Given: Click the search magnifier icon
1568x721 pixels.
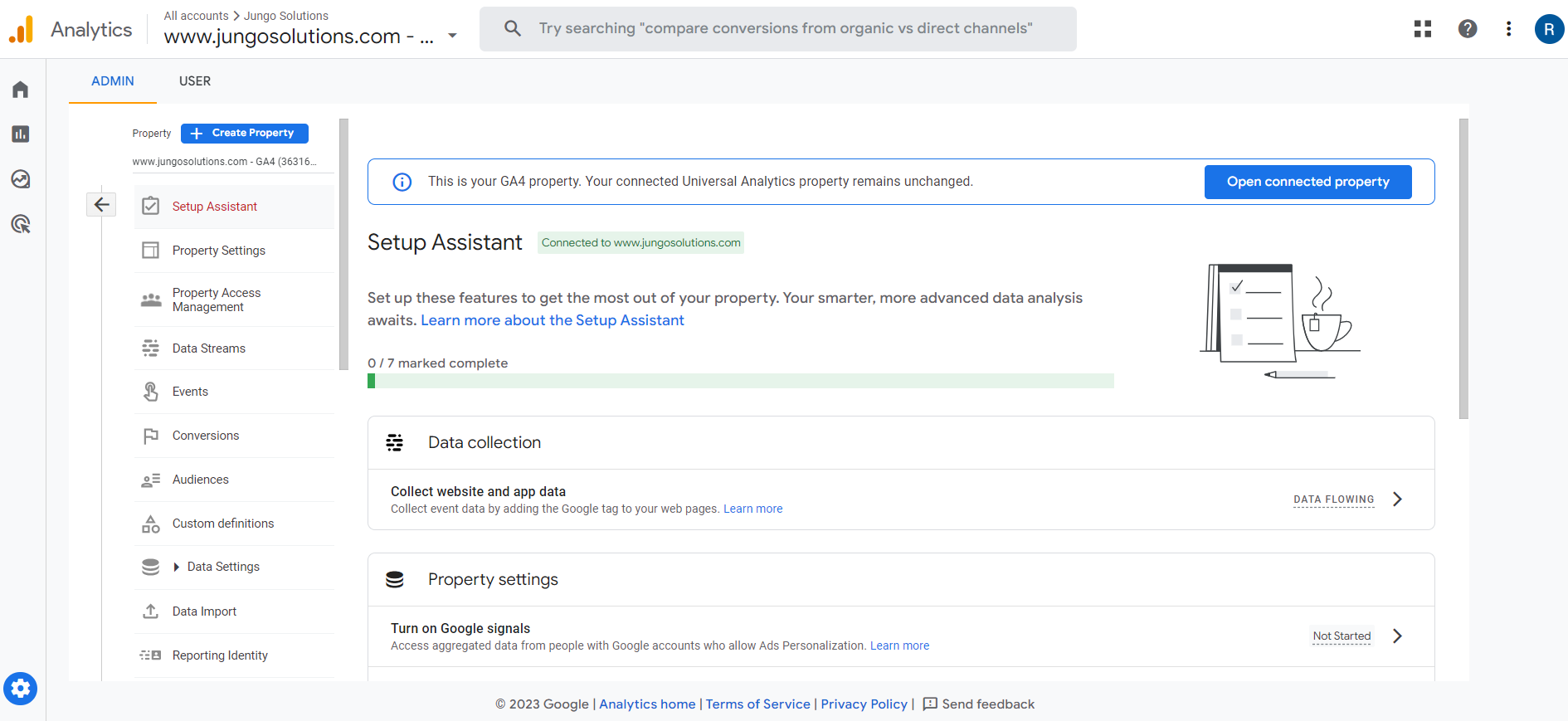Looking at the screenshot, I should (x=513, y=28).
